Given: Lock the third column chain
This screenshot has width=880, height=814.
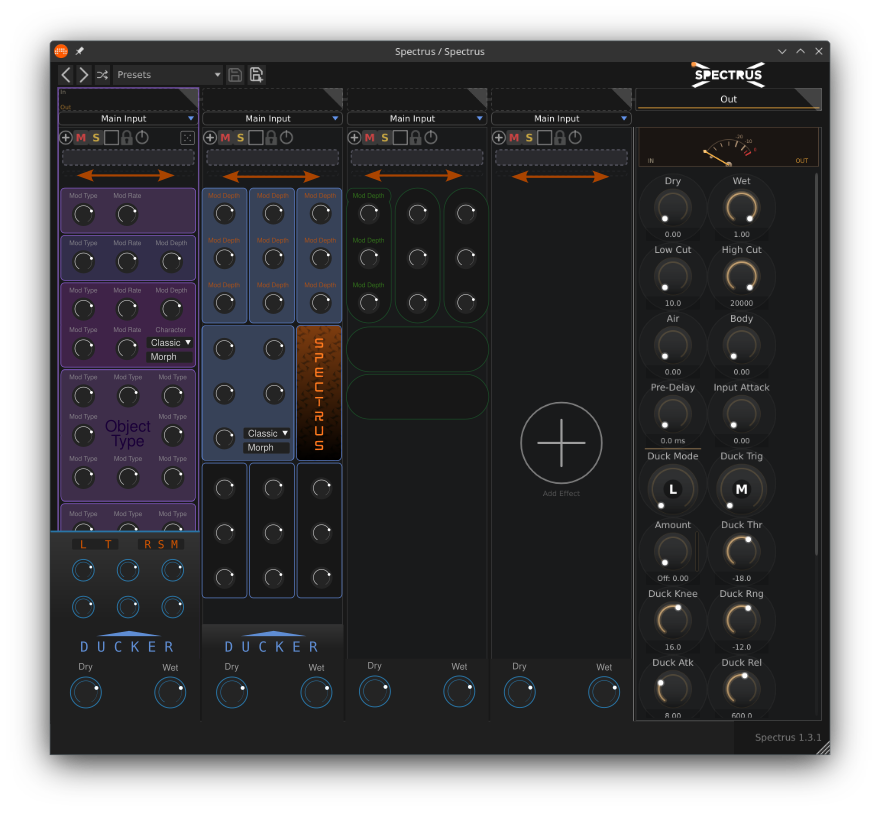Looking at the screenshot, I should pyautogui.click(x=415, y=138).
